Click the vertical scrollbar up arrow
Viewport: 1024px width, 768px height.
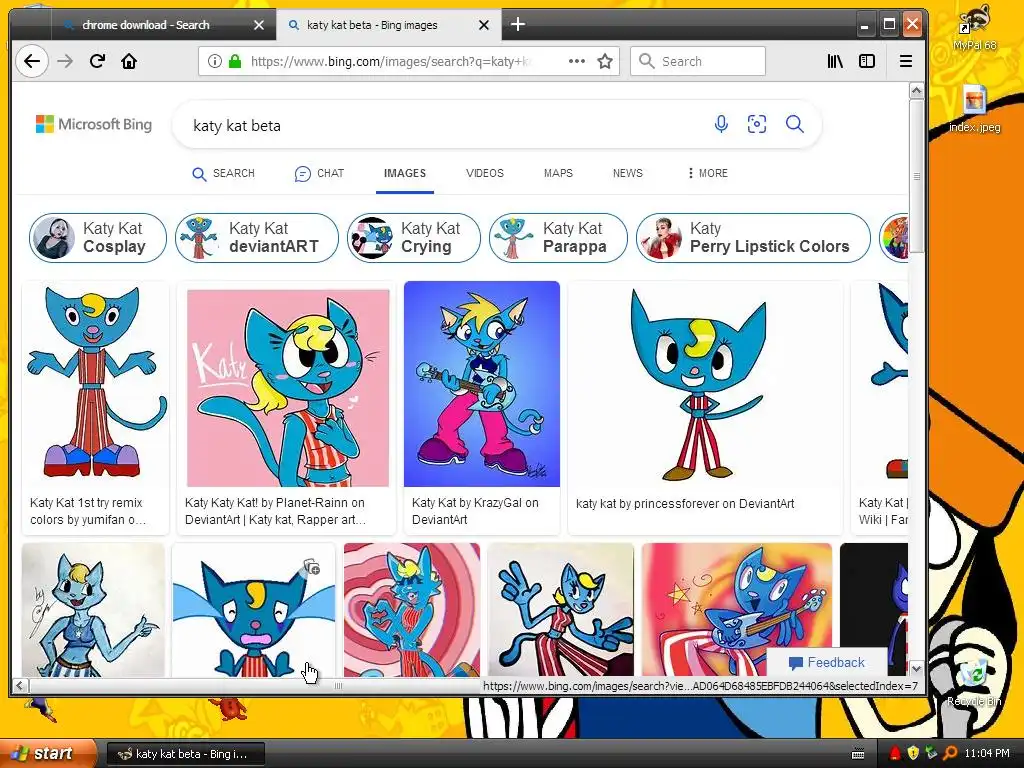916,91
